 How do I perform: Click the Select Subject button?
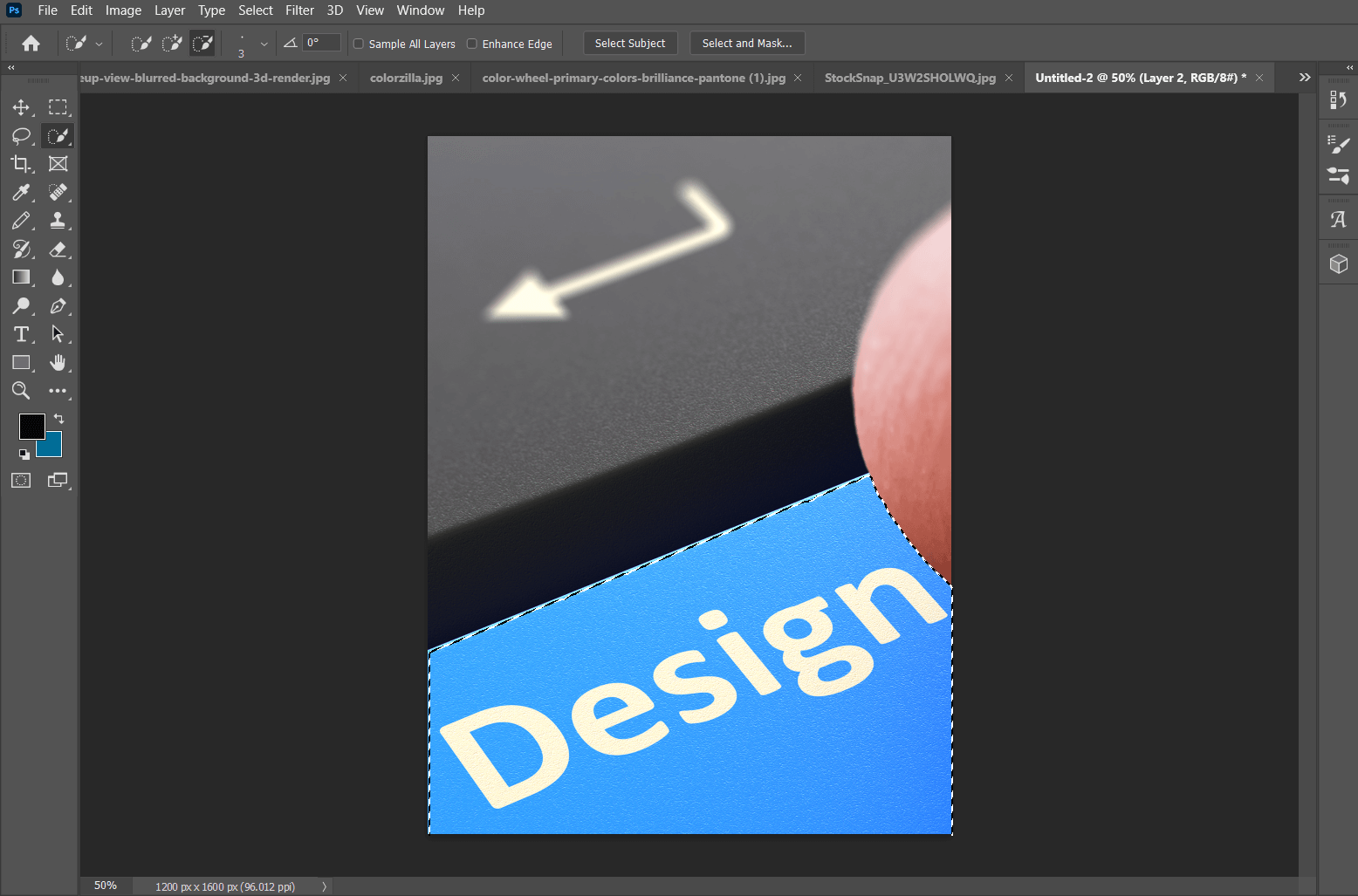(x=630, y=42)
